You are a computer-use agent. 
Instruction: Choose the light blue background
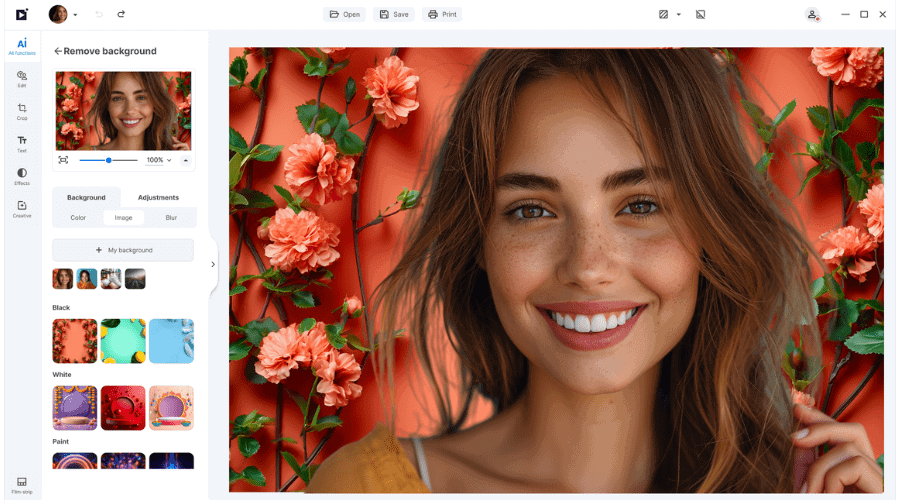(x=171, y=341)
